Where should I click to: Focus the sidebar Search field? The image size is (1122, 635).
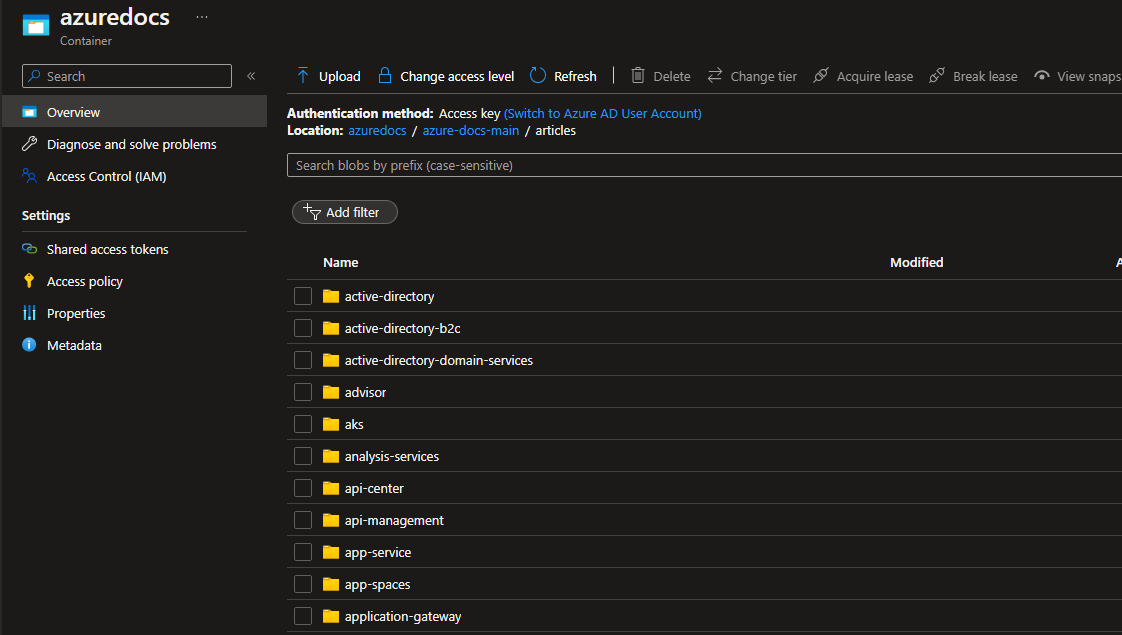127,76
